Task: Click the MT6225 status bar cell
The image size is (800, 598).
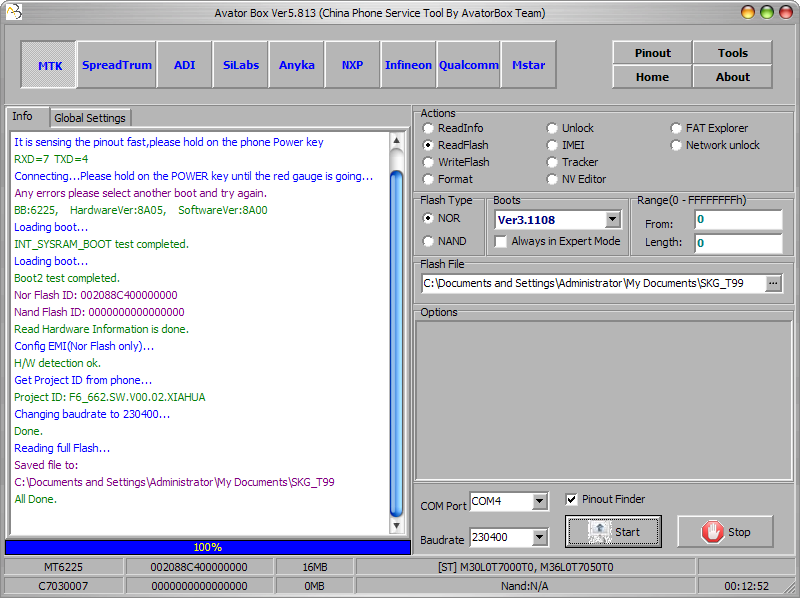Action: pyautogui.click(x=63, y=567)
